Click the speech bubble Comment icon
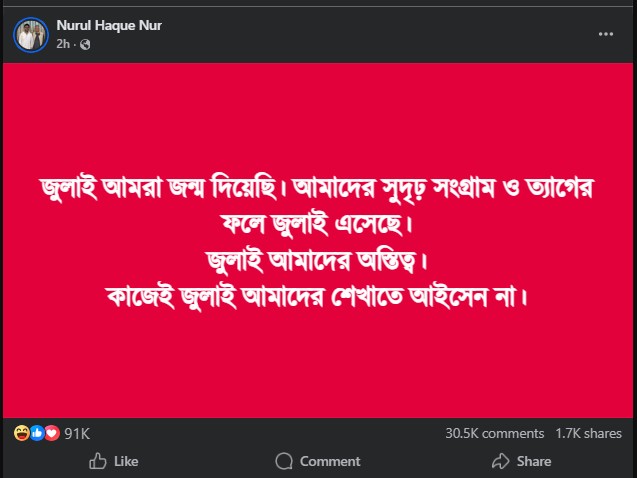Image resolution: width=637 pixels, height=478 pixels. click(284, 461)
